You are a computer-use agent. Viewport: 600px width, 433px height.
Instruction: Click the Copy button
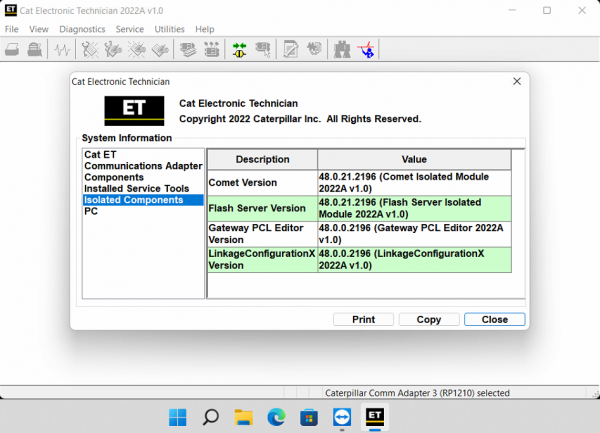click(x=429, y=319)
